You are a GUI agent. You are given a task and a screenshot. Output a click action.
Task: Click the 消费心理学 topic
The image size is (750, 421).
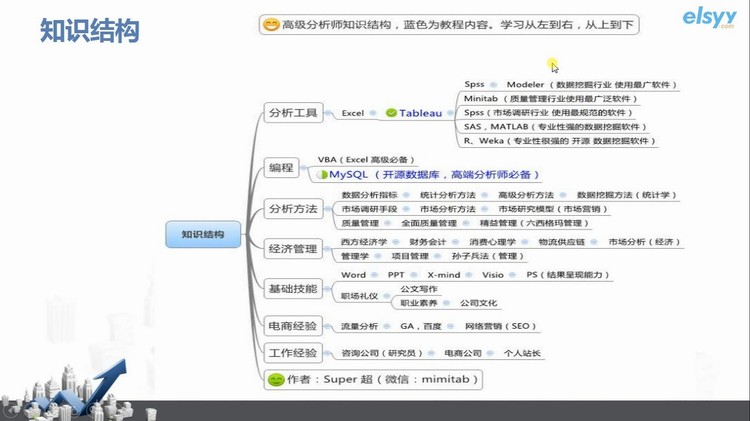pos(492,242)
